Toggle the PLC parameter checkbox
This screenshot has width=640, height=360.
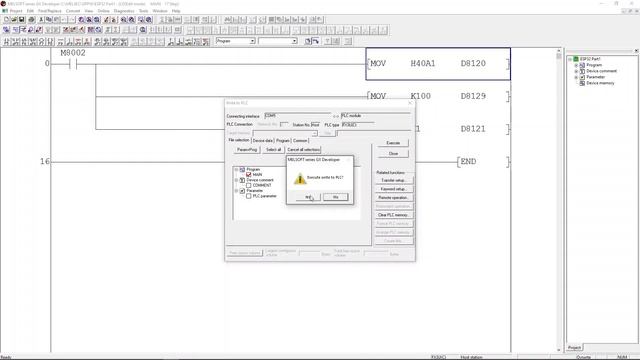tap(249, 196)
